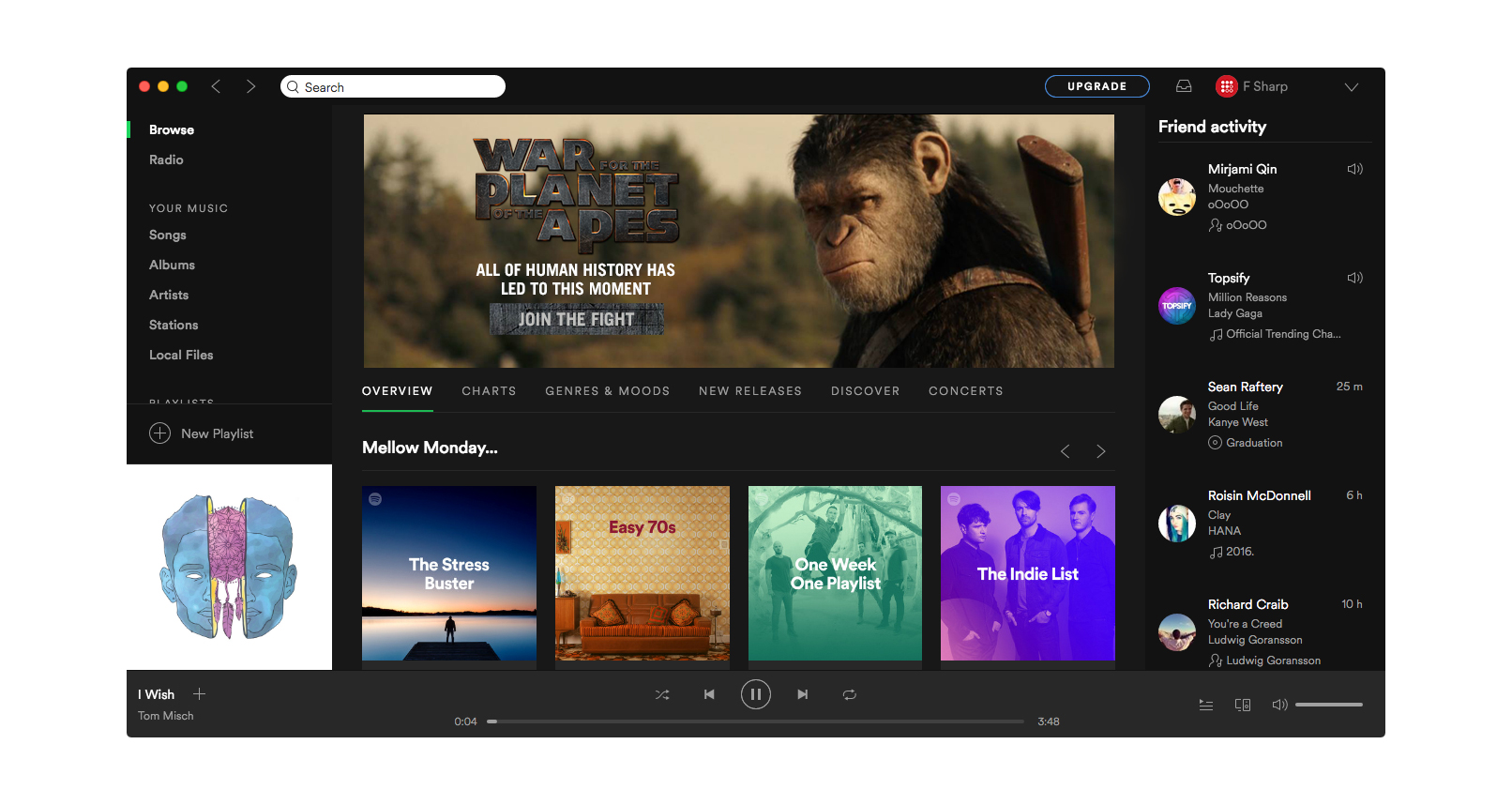The image size is (1512, 805).
Task: Open The Indie List playlist
Action: [x=1028, y=573]
